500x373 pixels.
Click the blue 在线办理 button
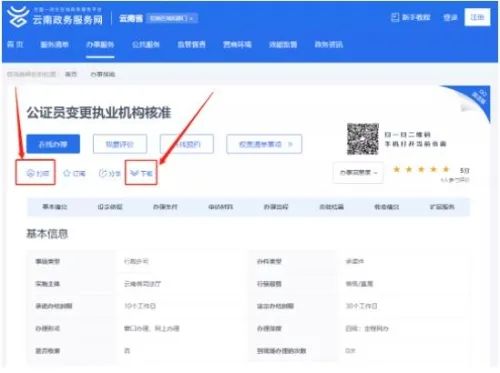click(x=53, y=144)
